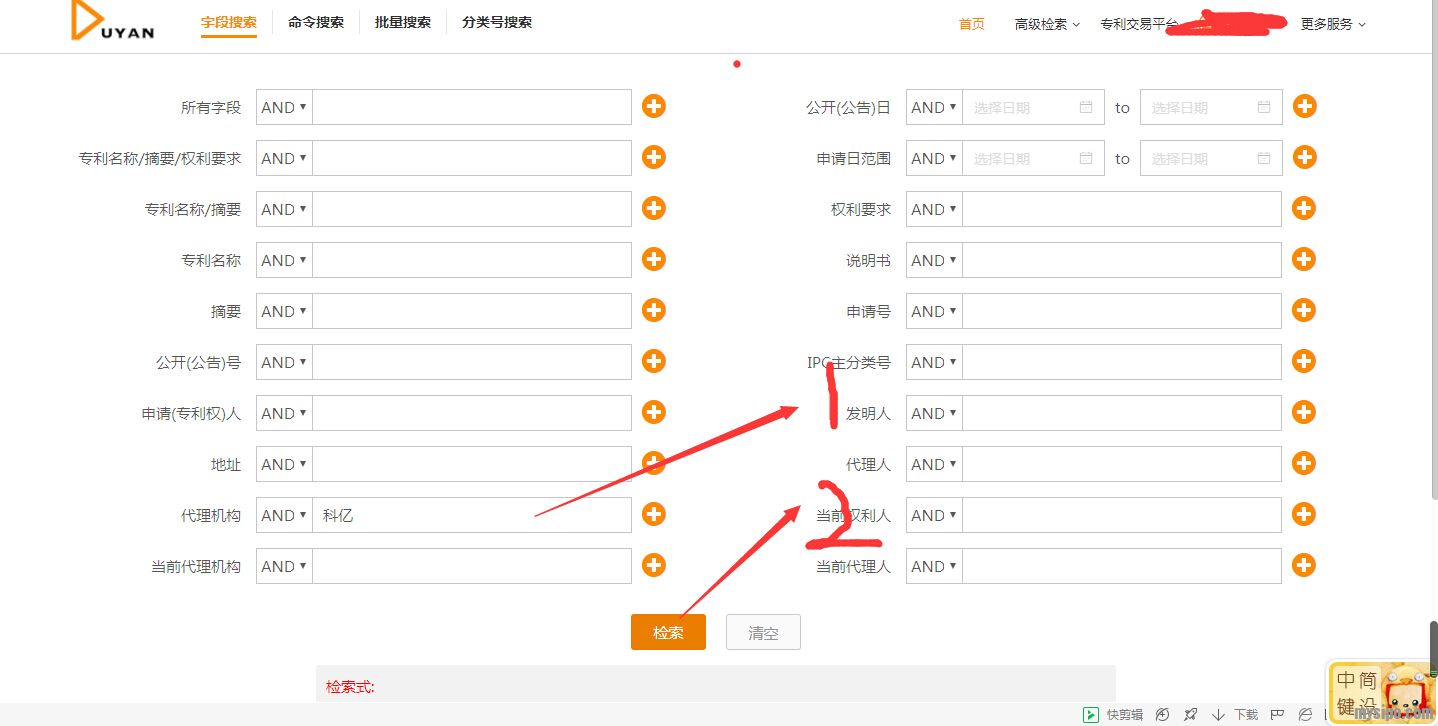Open AND operator dropdown for 所有字段

coord(284,107)
